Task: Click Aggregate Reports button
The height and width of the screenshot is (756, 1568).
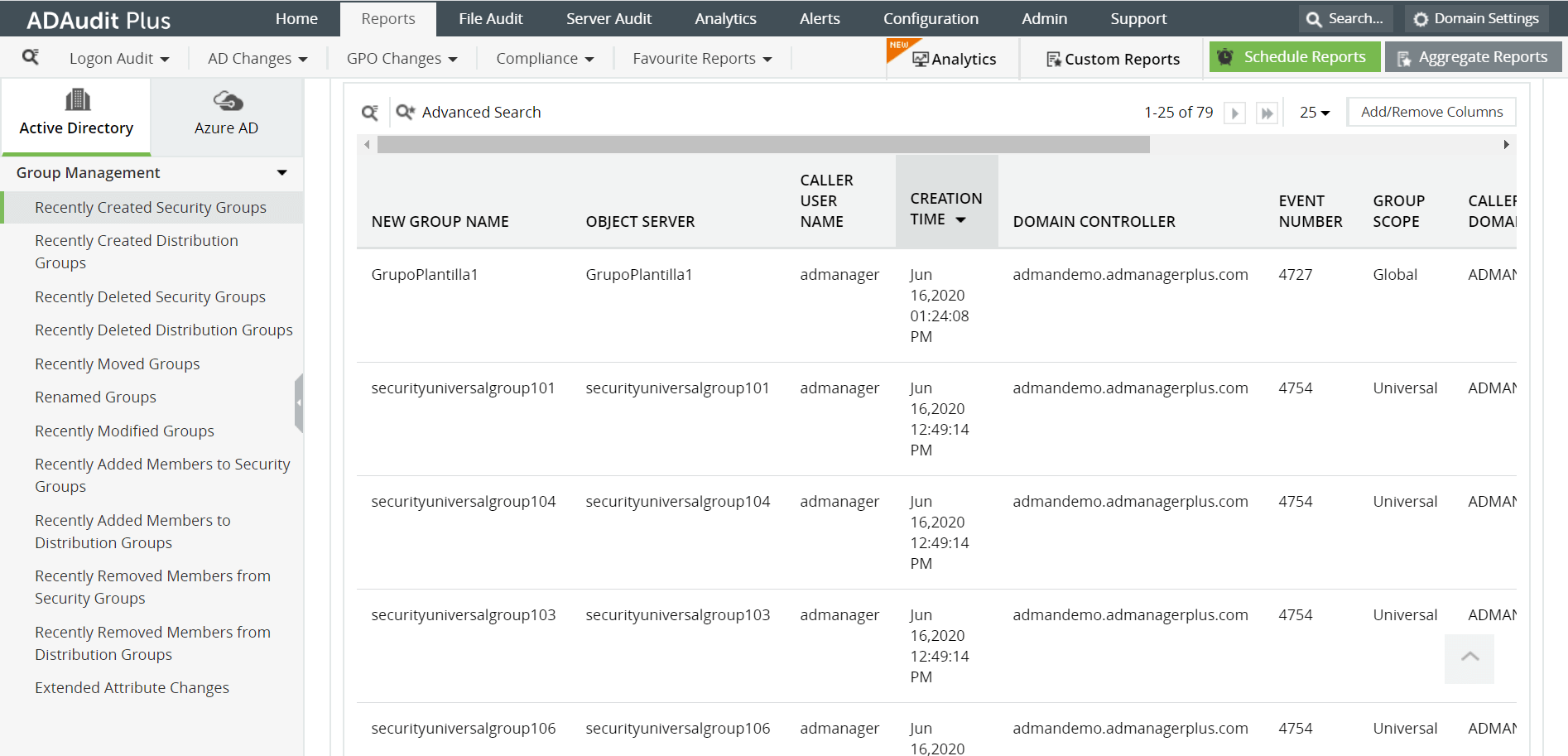Action: pyautogui.click(x=1474, y=57)
